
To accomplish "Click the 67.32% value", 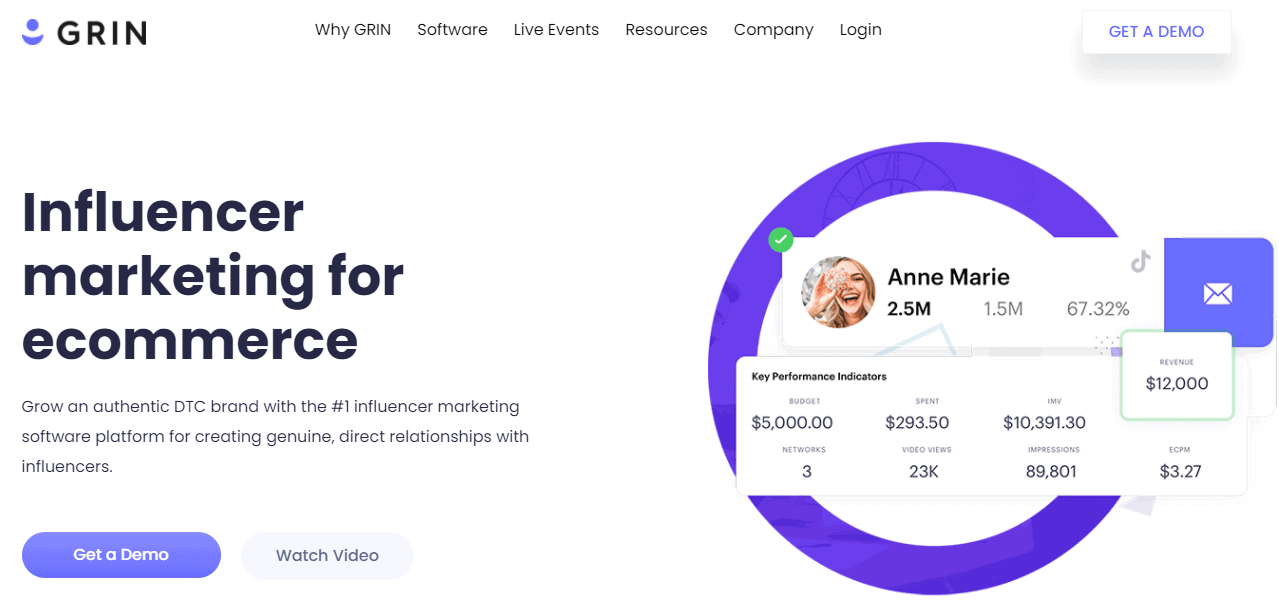I will coord(1098,309).
